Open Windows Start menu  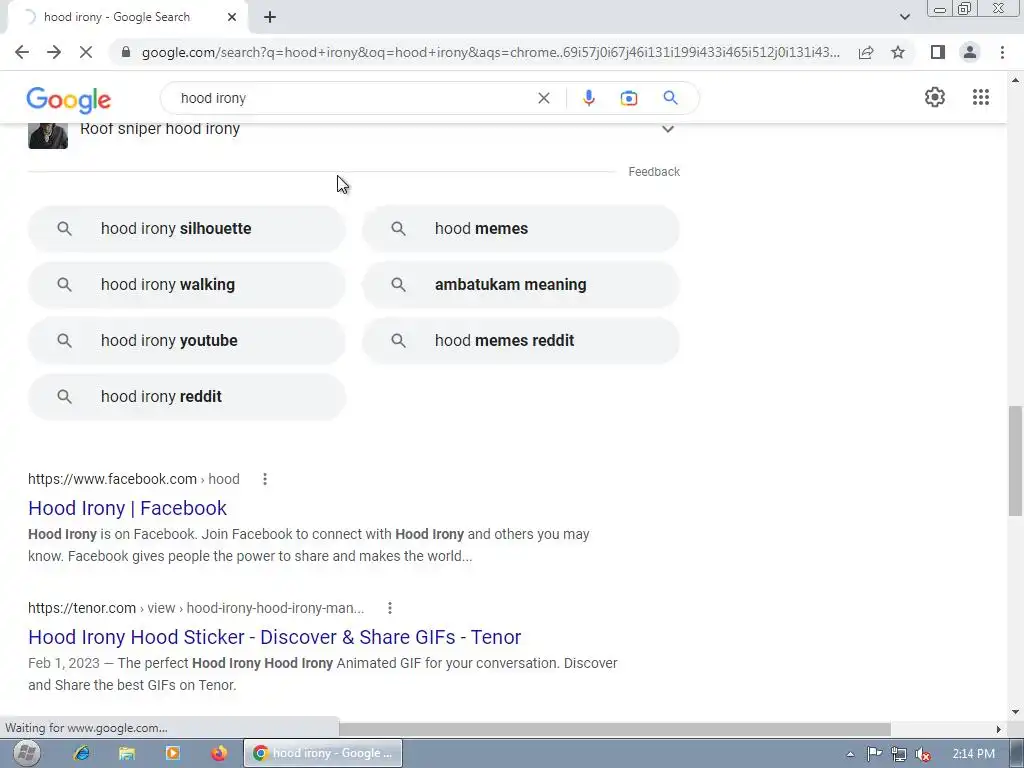pyautogui.click(x=27, y=753)
